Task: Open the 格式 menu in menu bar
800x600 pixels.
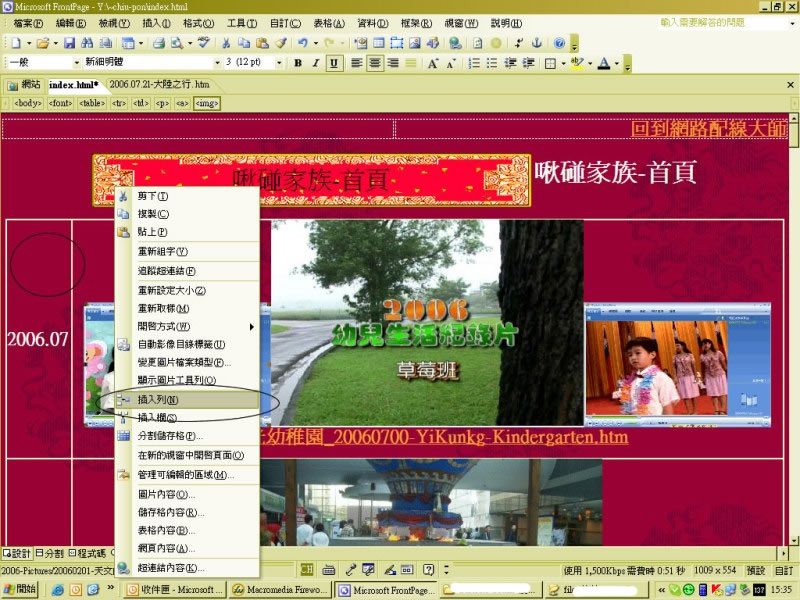Action: click(198, 23)
